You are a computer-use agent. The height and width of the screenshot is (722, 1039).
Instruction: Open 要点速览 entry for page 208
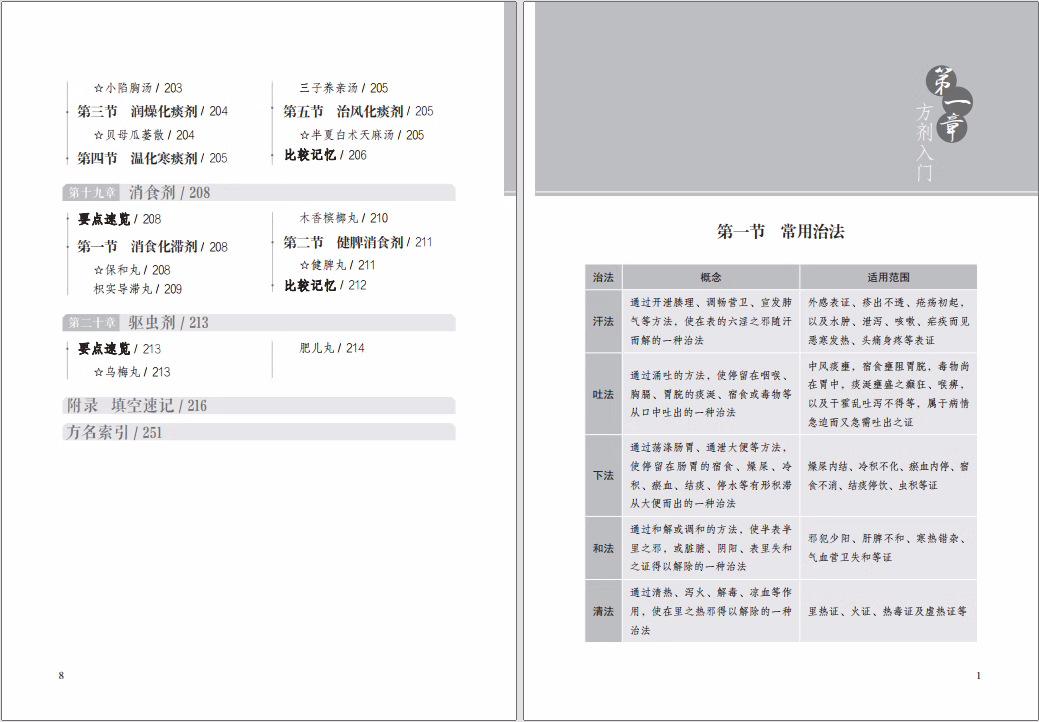click(119, 219)
